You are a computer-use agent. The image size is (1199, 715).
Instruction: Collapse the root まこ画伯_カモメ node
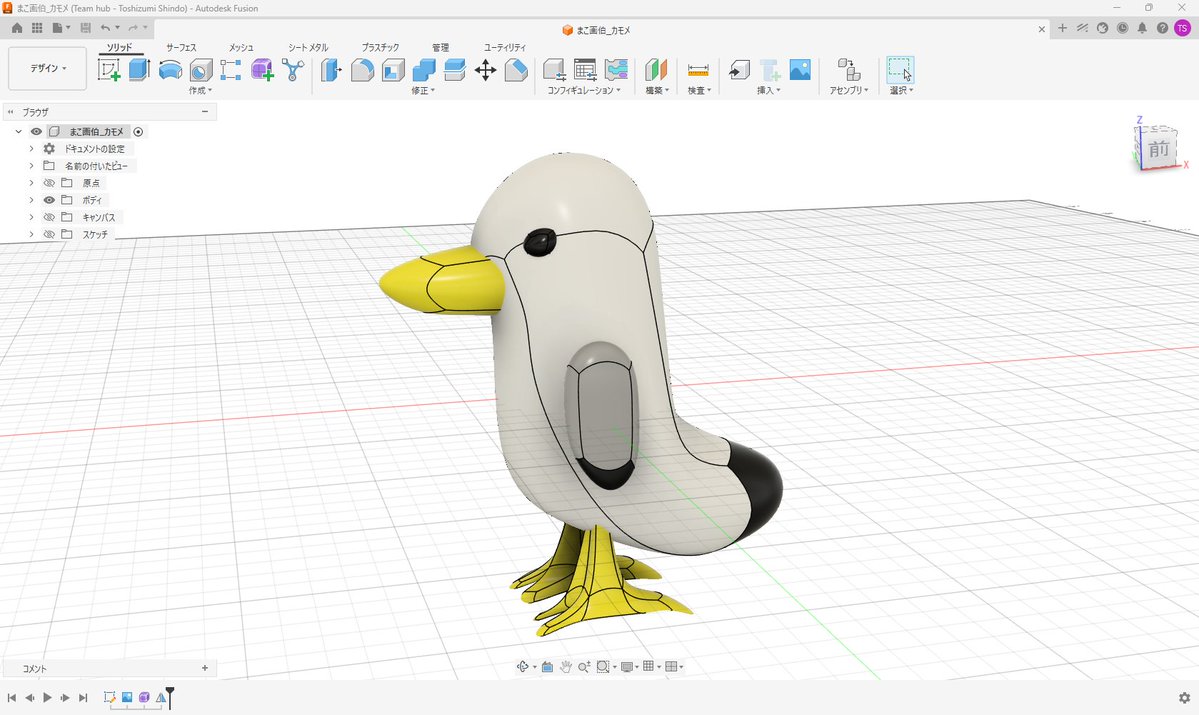pos(18,132)
